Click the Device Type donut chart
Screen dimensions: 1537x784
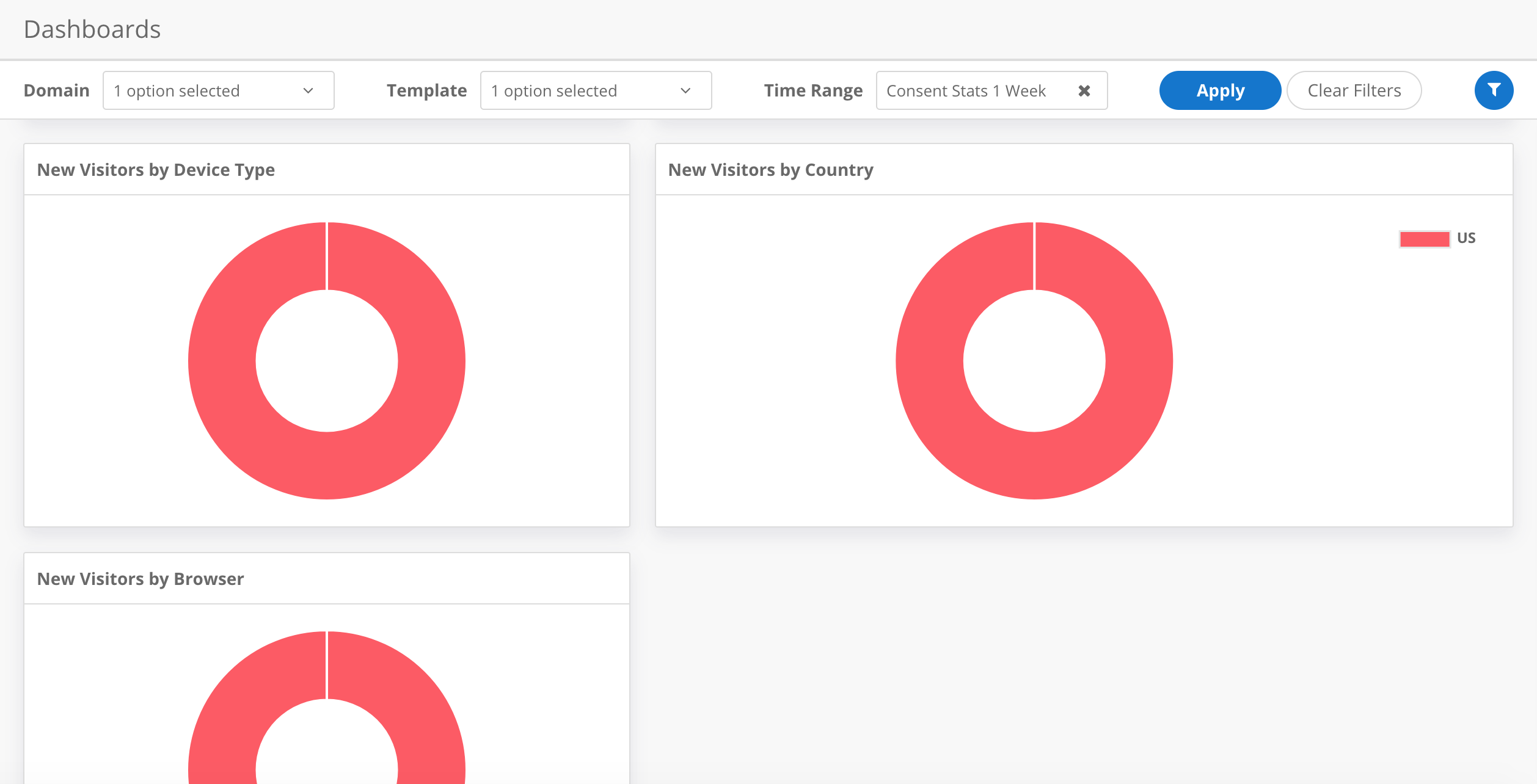tap(327, 465)
